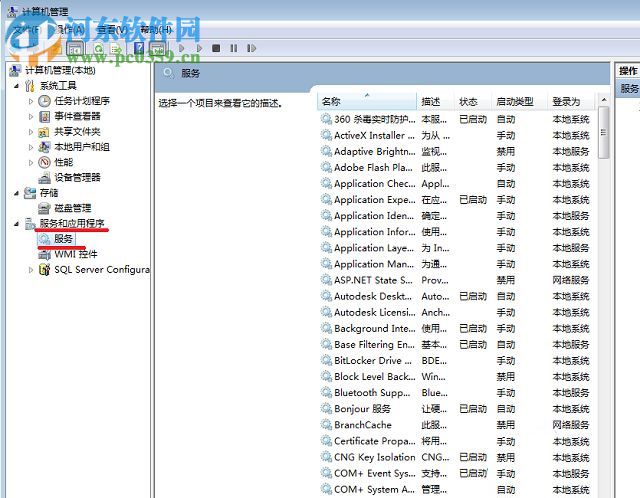Click the Show/Hide Action Pane toolbar icon
This screenshot has height=498, width=640.
pos(158,49)
